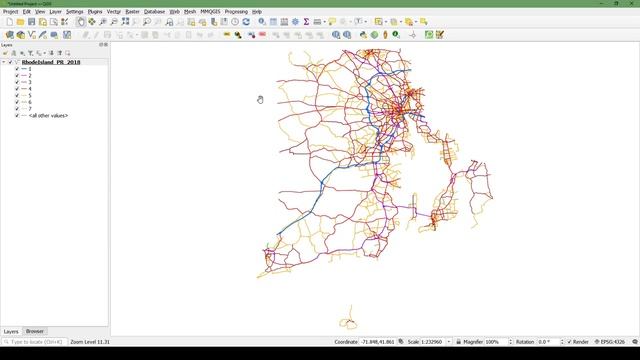640x360 pixels.
Task: Click the Coordinate value field
Action: [x=377, y=342]
